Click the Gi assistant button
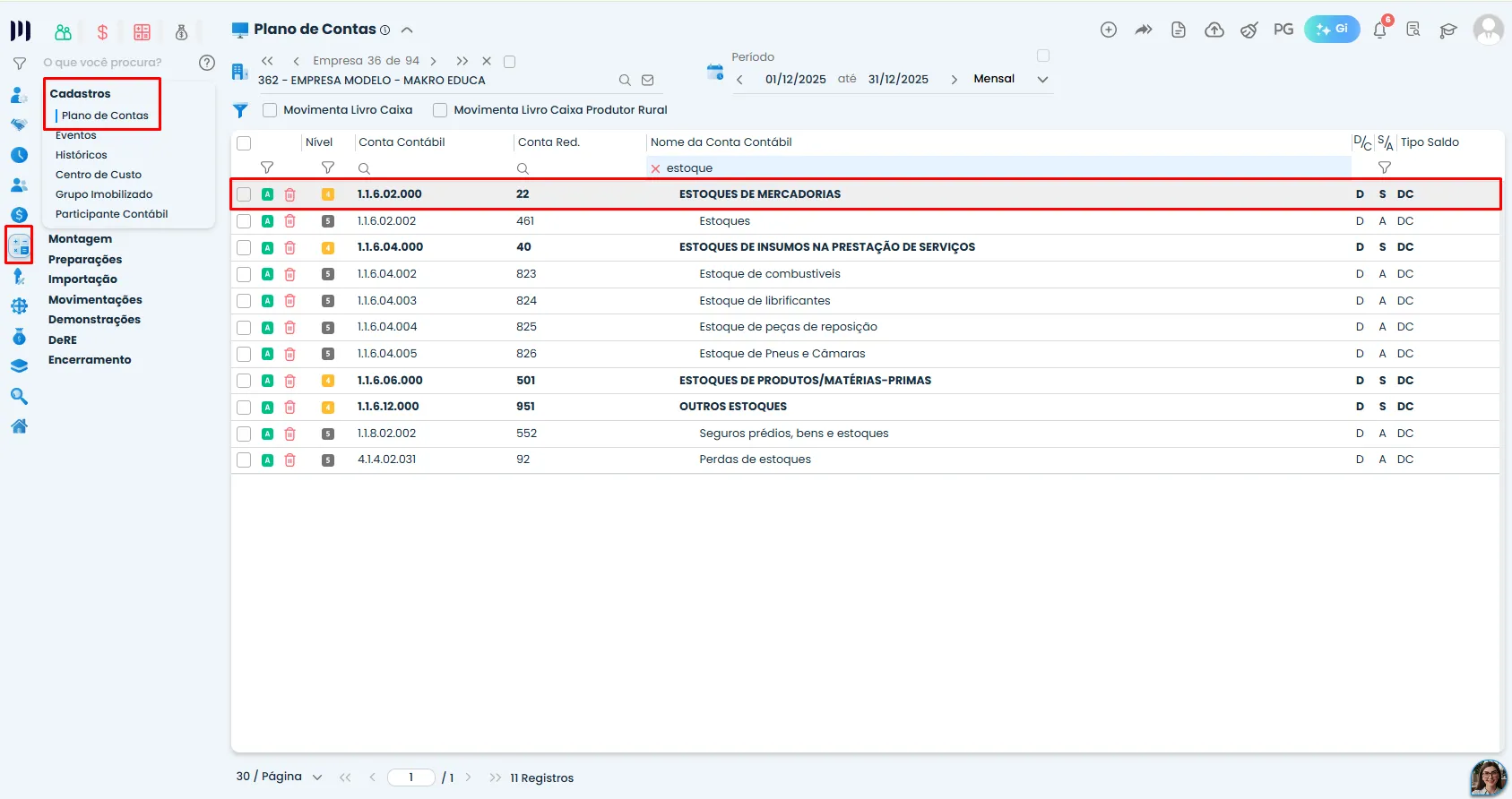1512x799 pixels. pyautogui.click(x=1332, y=30)
